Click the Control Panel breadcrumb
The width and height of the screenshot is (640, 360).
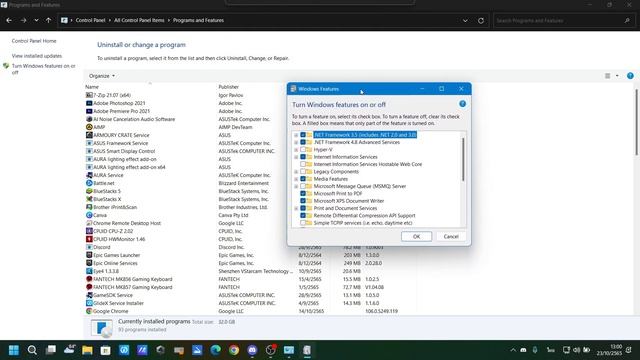pyautogui.click(x=90, y=20)
